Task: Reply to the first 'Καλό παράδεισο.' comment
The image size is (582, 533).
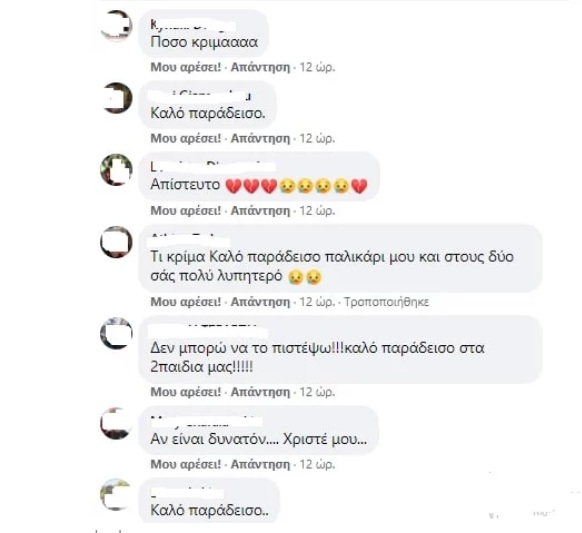Action: coord(260,138)
